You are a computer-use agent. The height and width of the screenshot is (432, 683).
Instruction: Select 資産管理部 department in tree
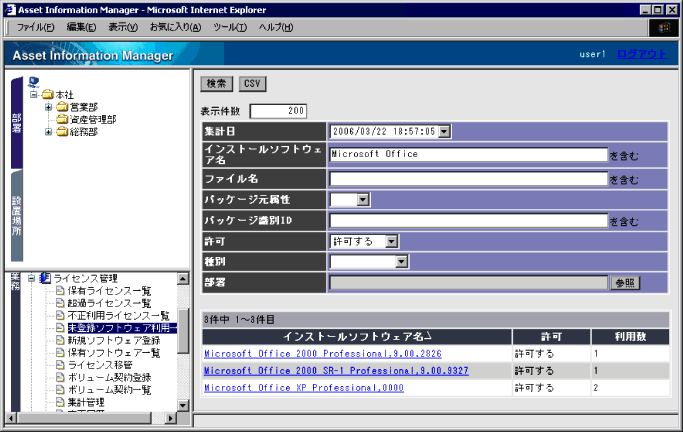pyautogui.click(x=93, y=119)
